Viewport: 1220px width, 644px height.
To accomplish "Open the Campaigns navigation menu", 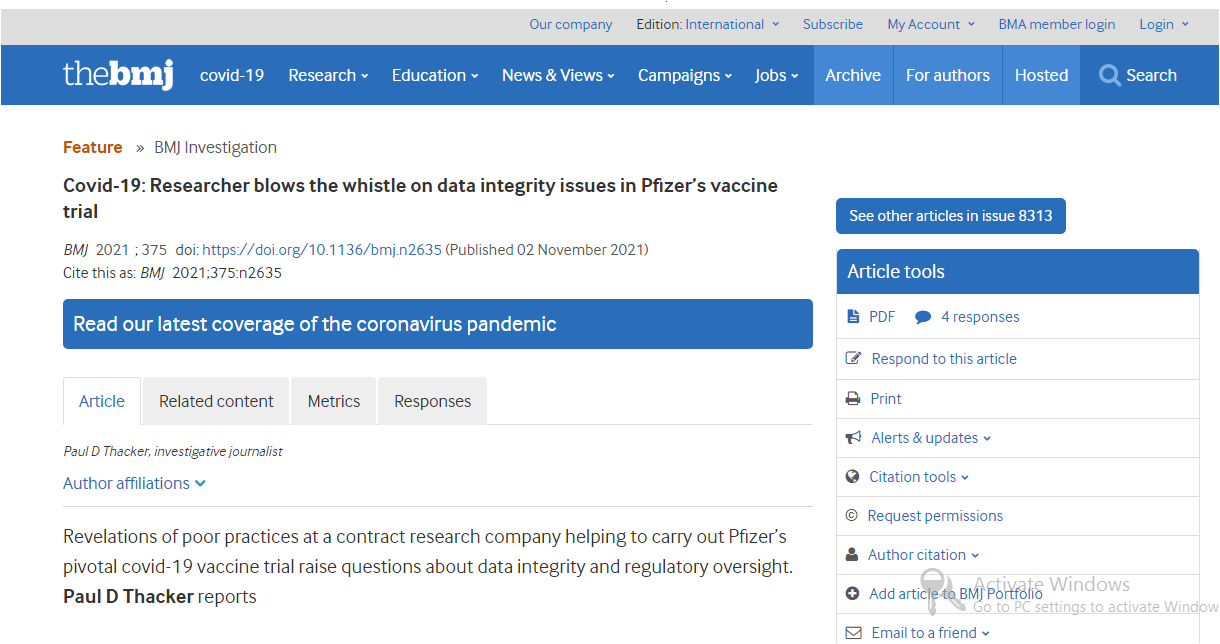I will click(685, 75).
